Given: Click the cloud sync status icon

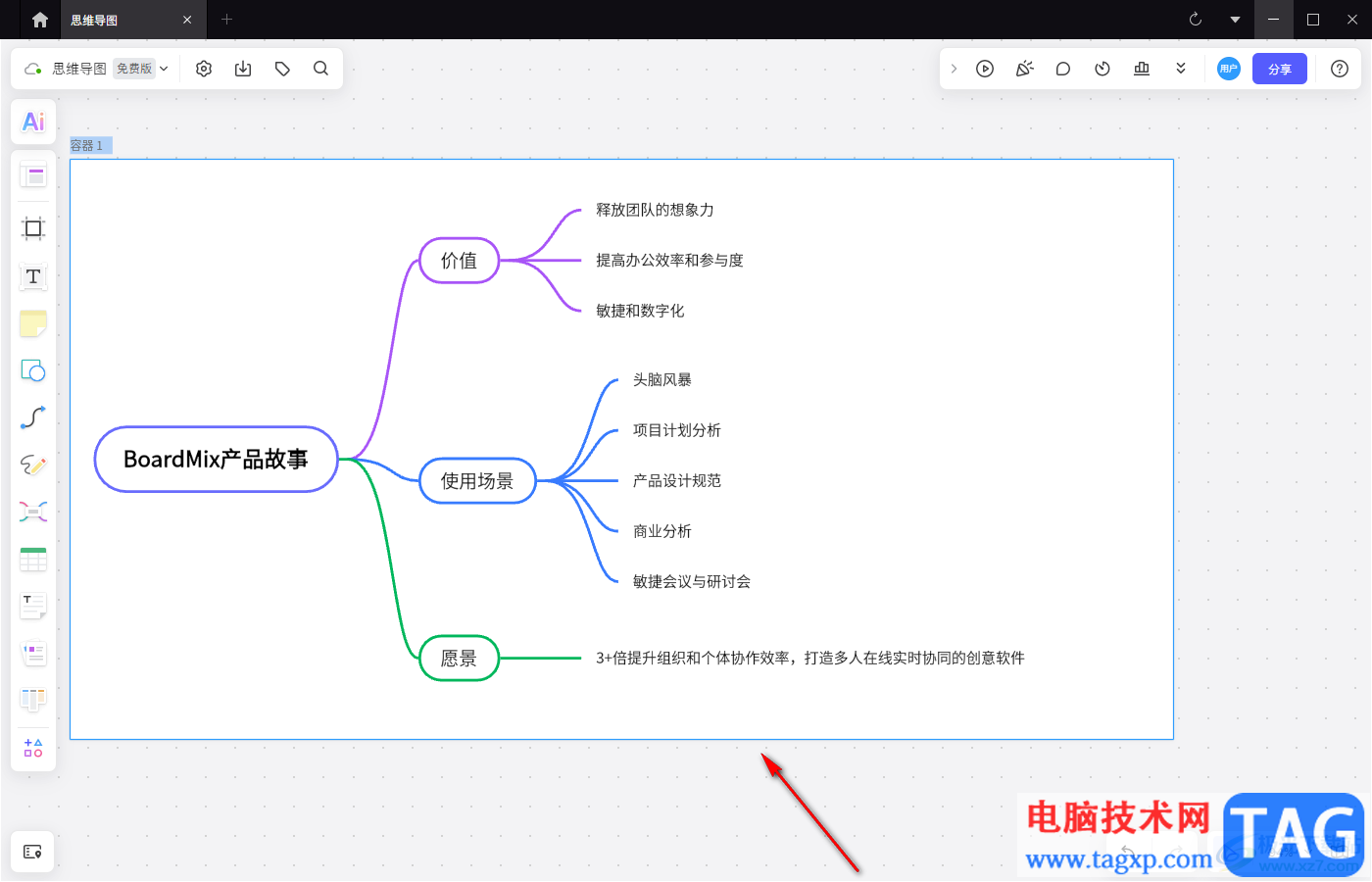Looking at the screenshot, I should (x=33, y=69).
